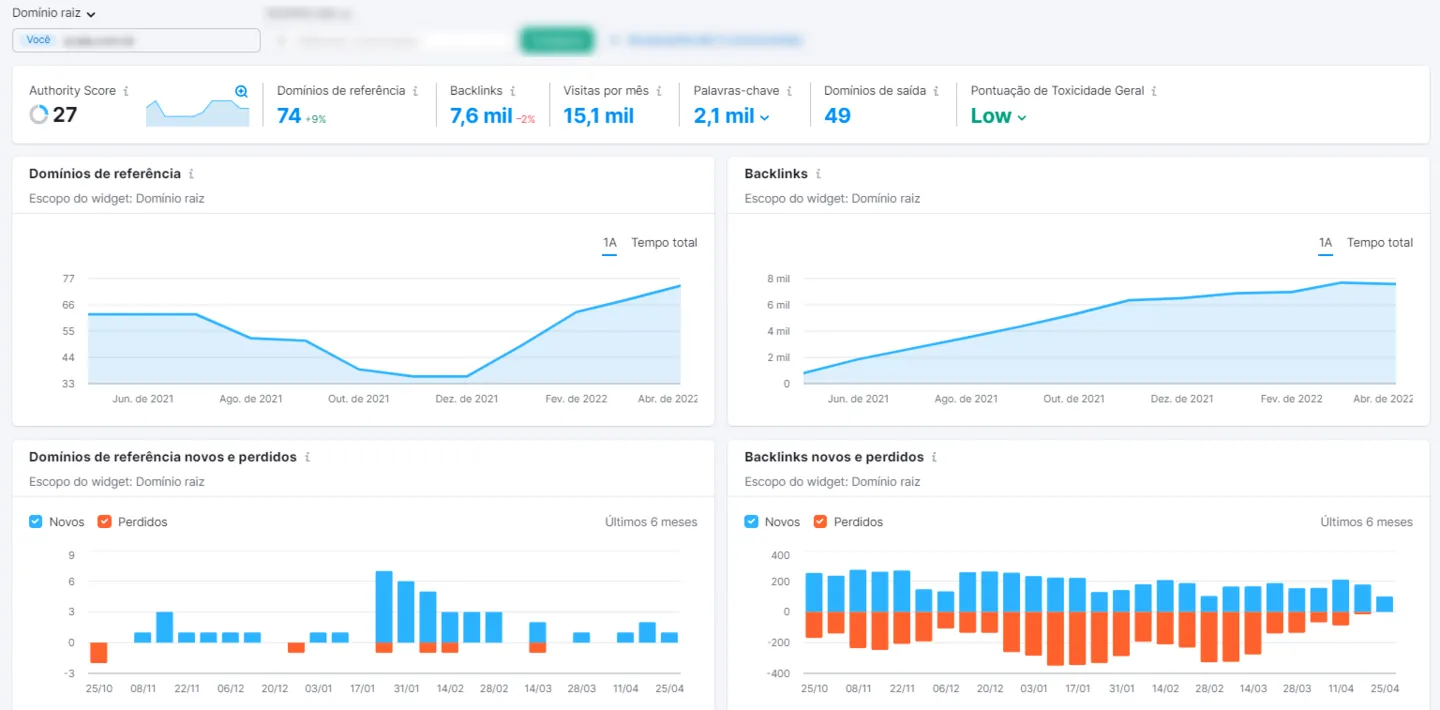Click the info icon beside Authority Score

(126, 91)
